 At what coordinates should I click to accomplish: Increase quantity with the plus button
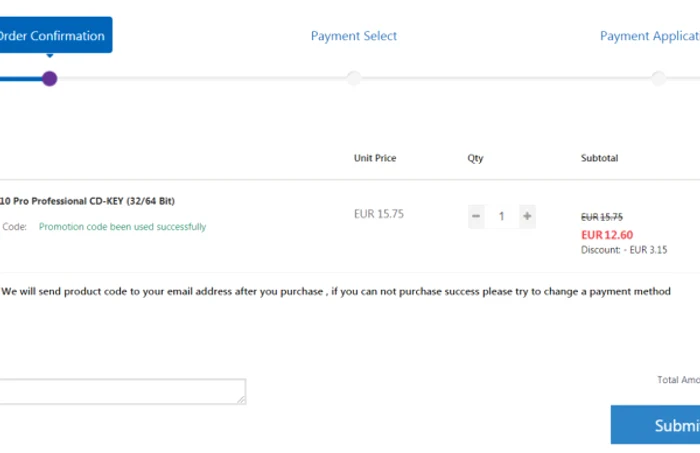pos(527,216)
